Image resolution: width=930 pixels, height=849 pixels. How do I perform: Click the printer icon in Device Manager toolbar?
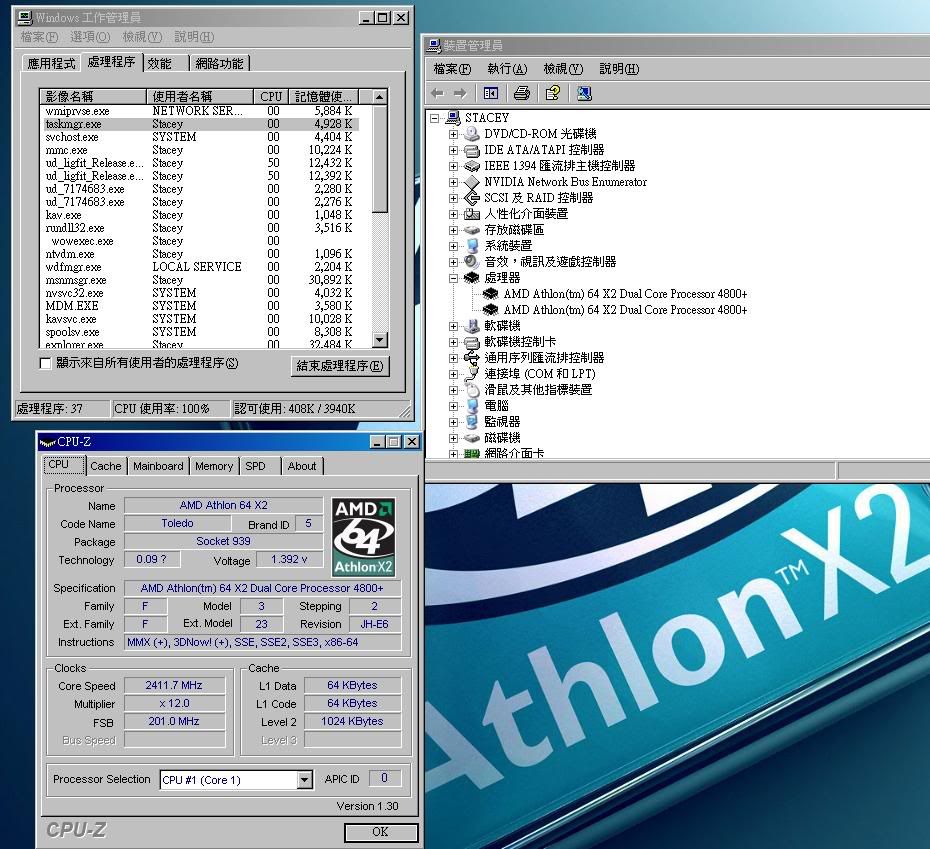[522, 93]
